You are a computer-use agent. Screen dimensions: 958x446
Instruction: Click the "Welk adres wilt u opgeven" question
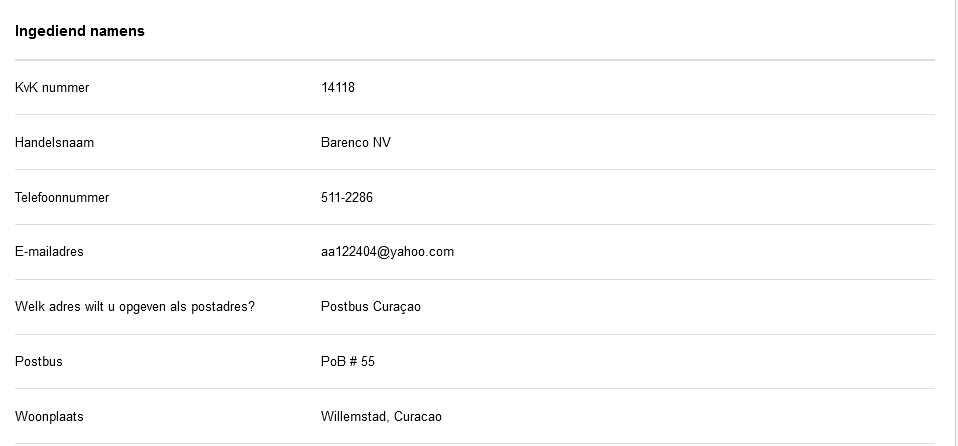pyautogui.click(x=135, y=307)
